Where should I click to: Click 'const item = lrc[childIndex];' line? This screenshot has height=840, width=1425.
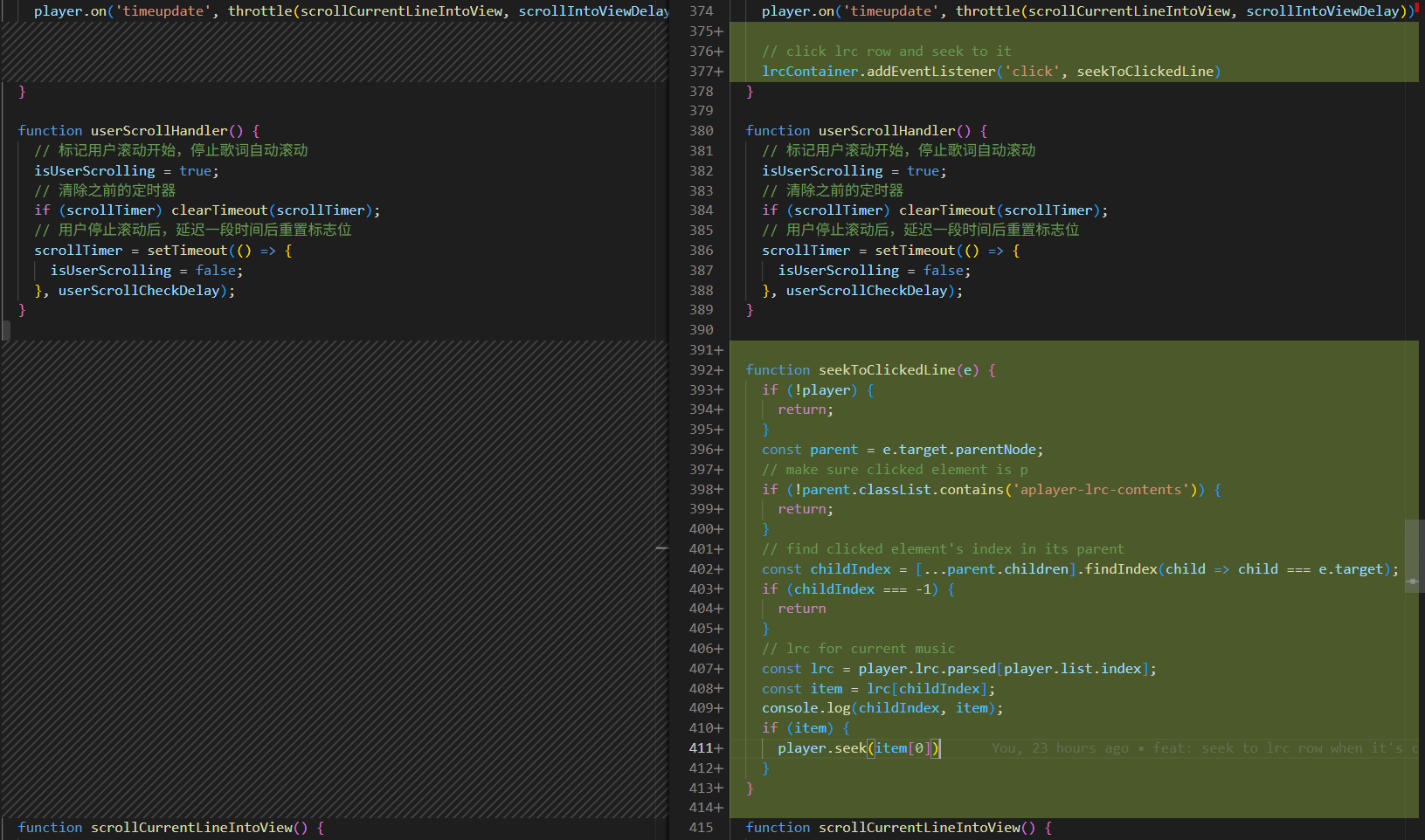[x=878, y=689]
